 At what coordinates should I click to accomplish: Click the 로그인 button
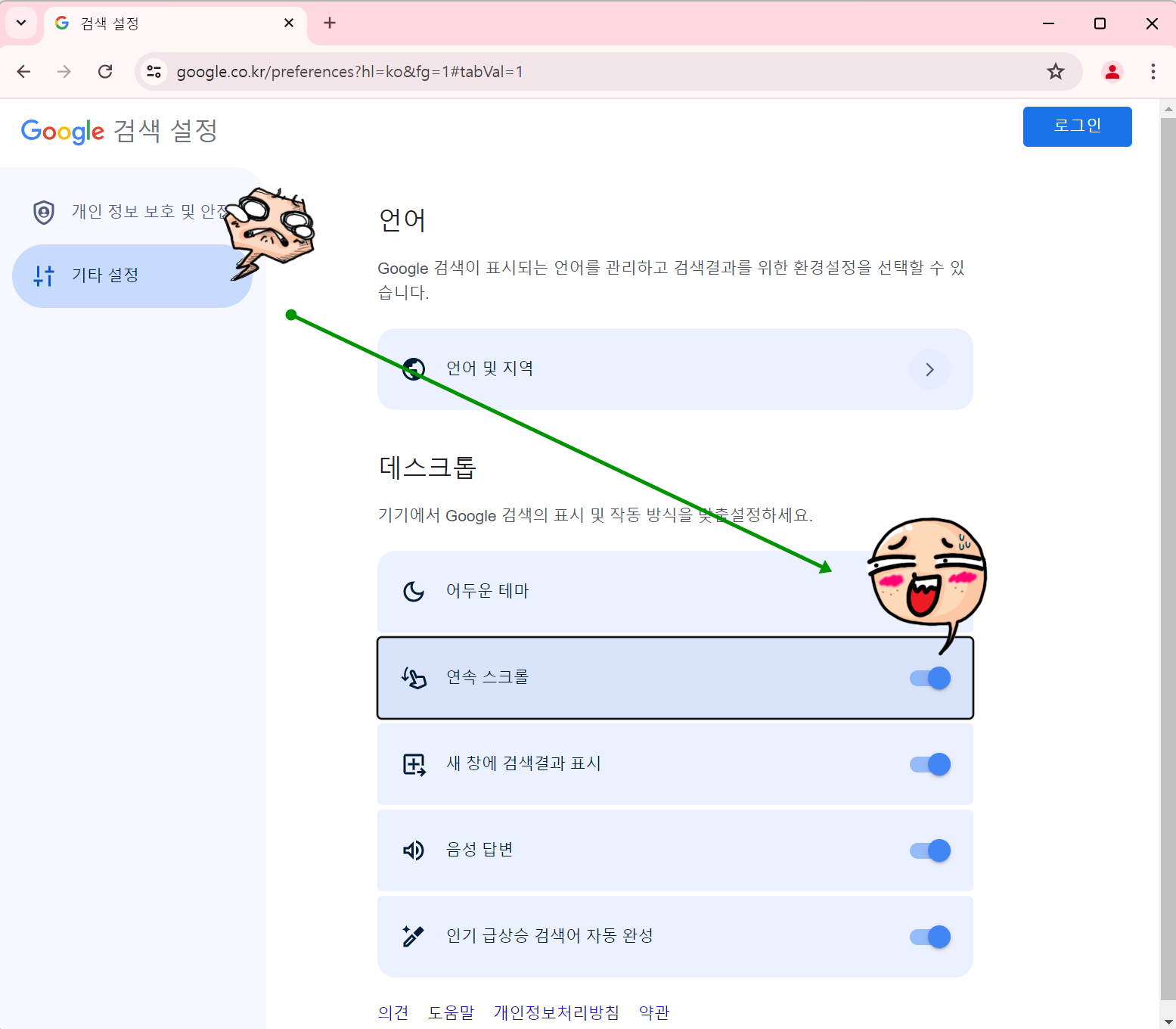(x=1077, y=126)
